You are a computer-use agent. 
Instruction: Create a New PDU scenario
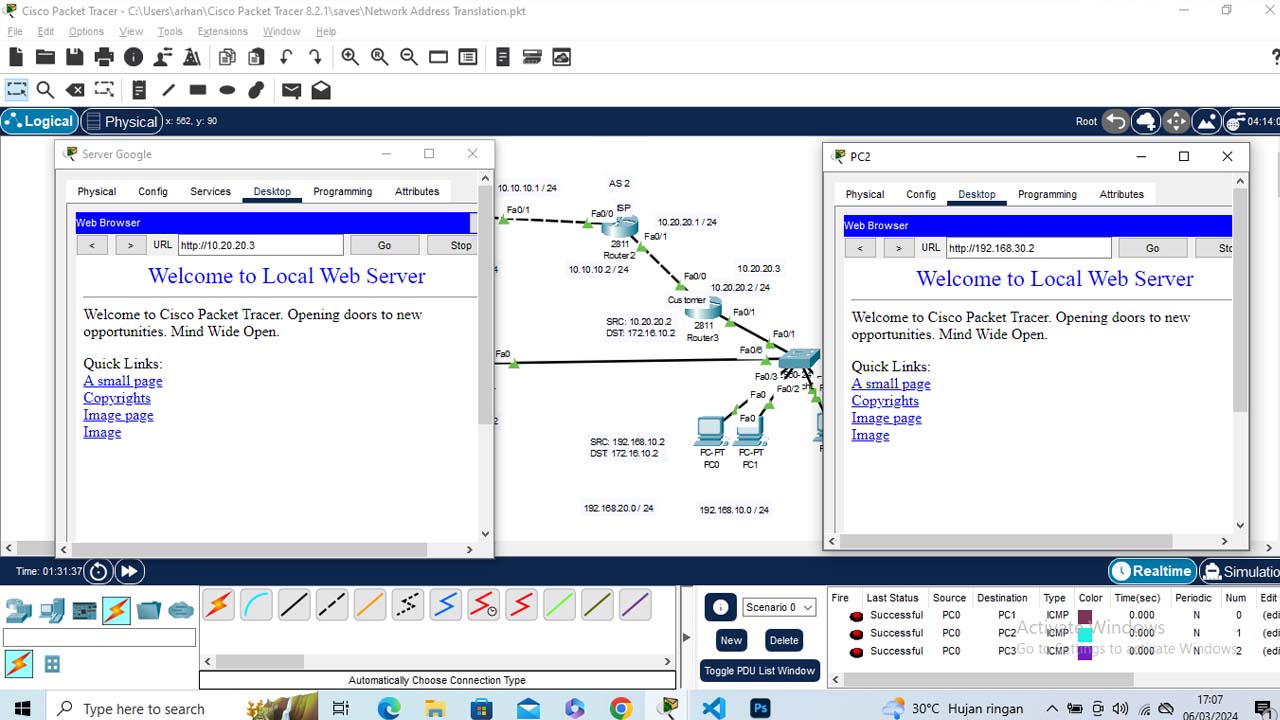click(731, 640)
